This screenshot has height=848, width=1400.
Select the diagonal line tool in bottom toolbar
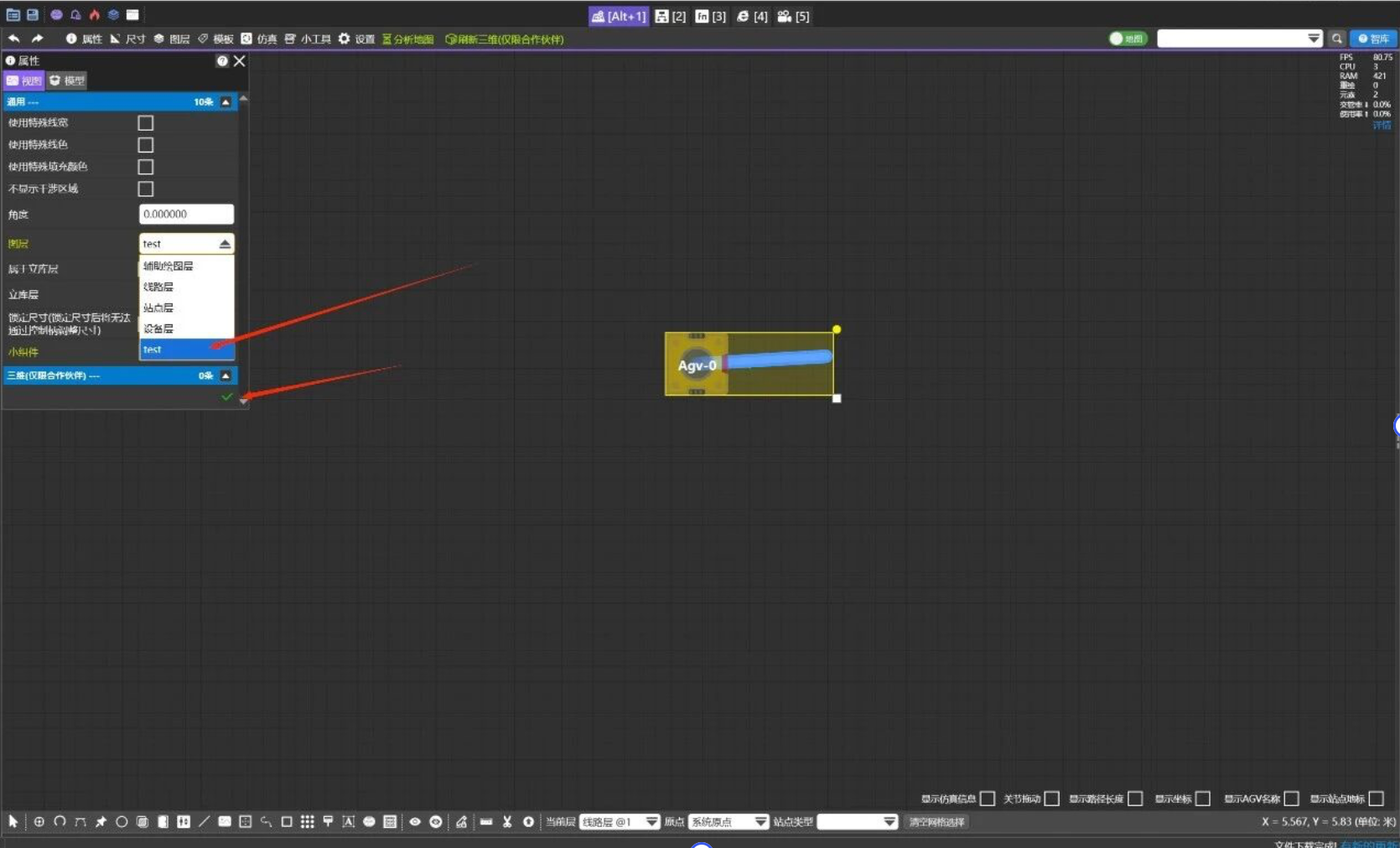click(x=204, y=822)
